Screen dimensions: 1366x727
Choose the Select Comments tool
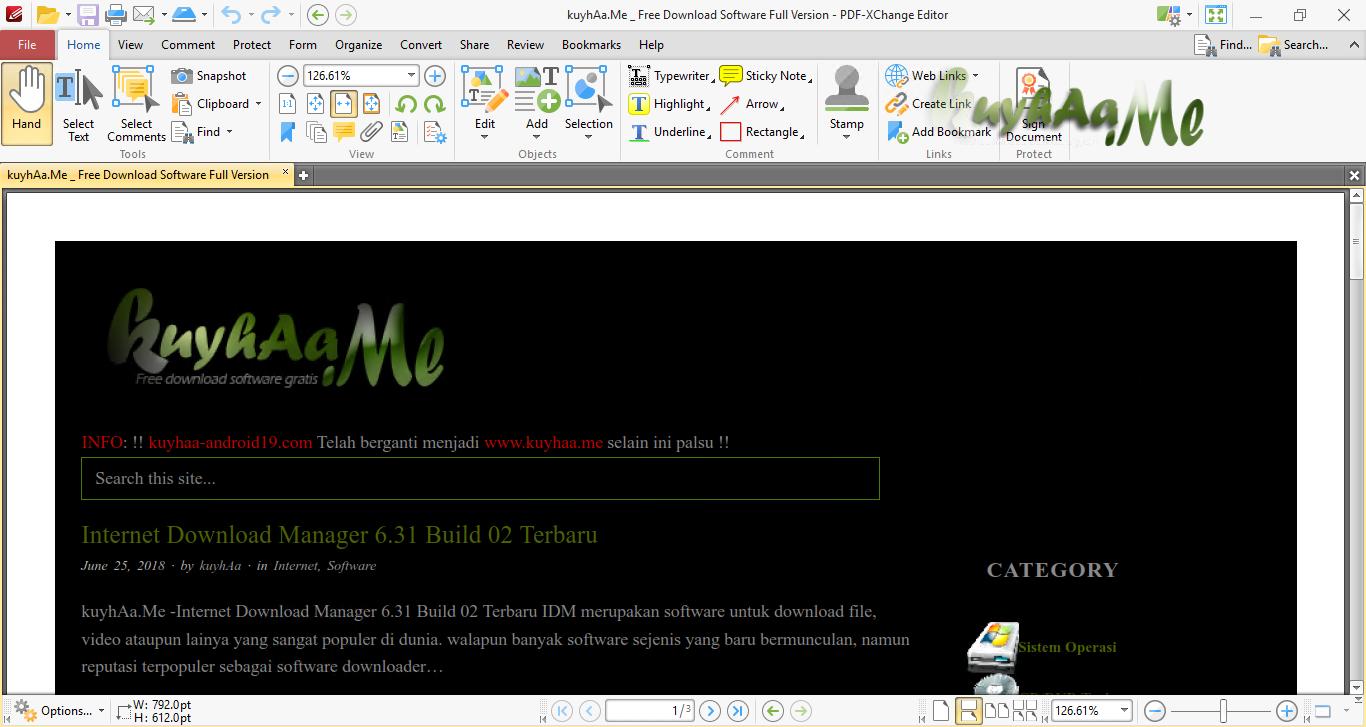(x=136, y=104)
